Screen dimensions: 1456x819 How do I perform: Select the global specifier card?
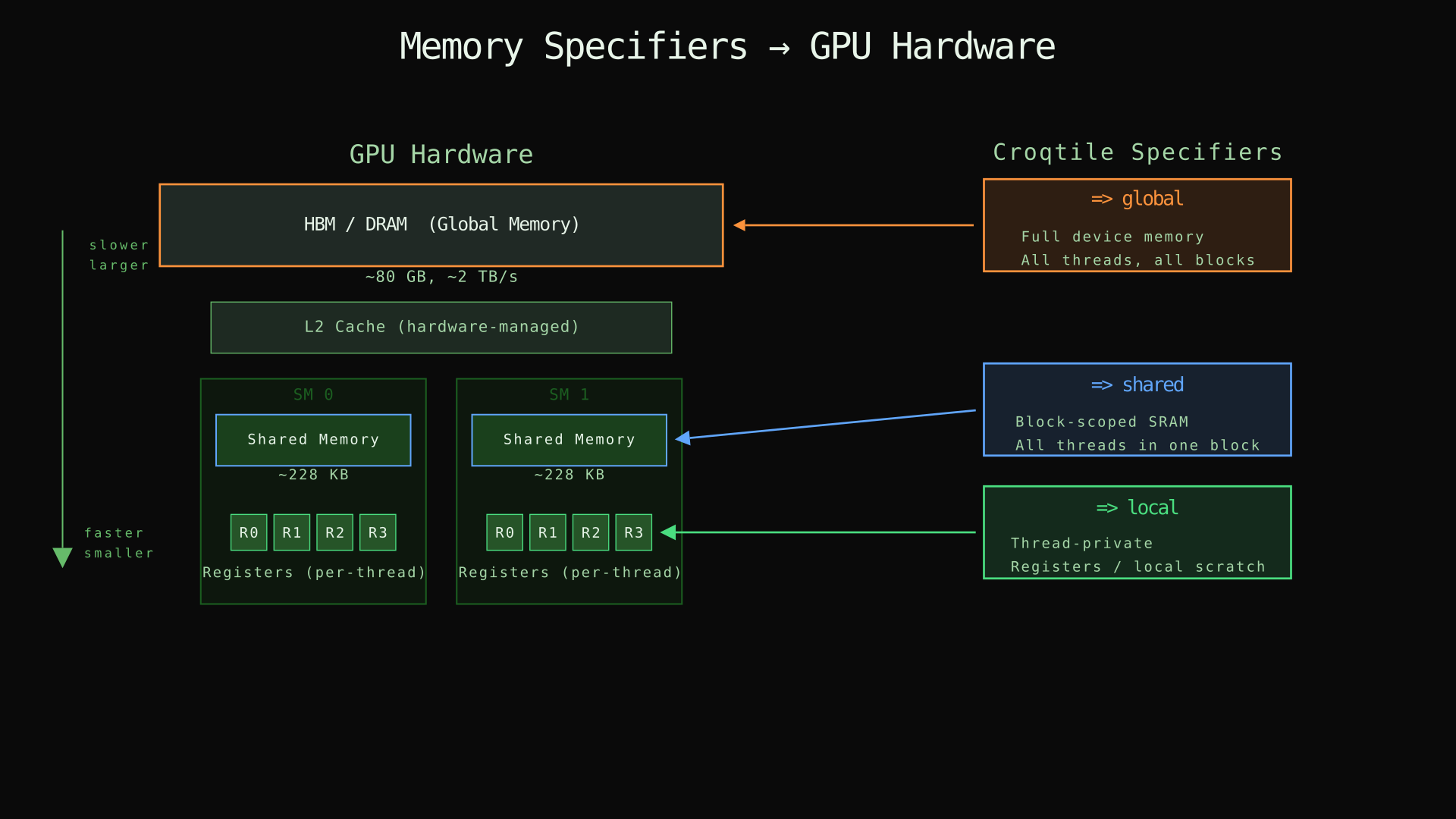[1137, 224]
